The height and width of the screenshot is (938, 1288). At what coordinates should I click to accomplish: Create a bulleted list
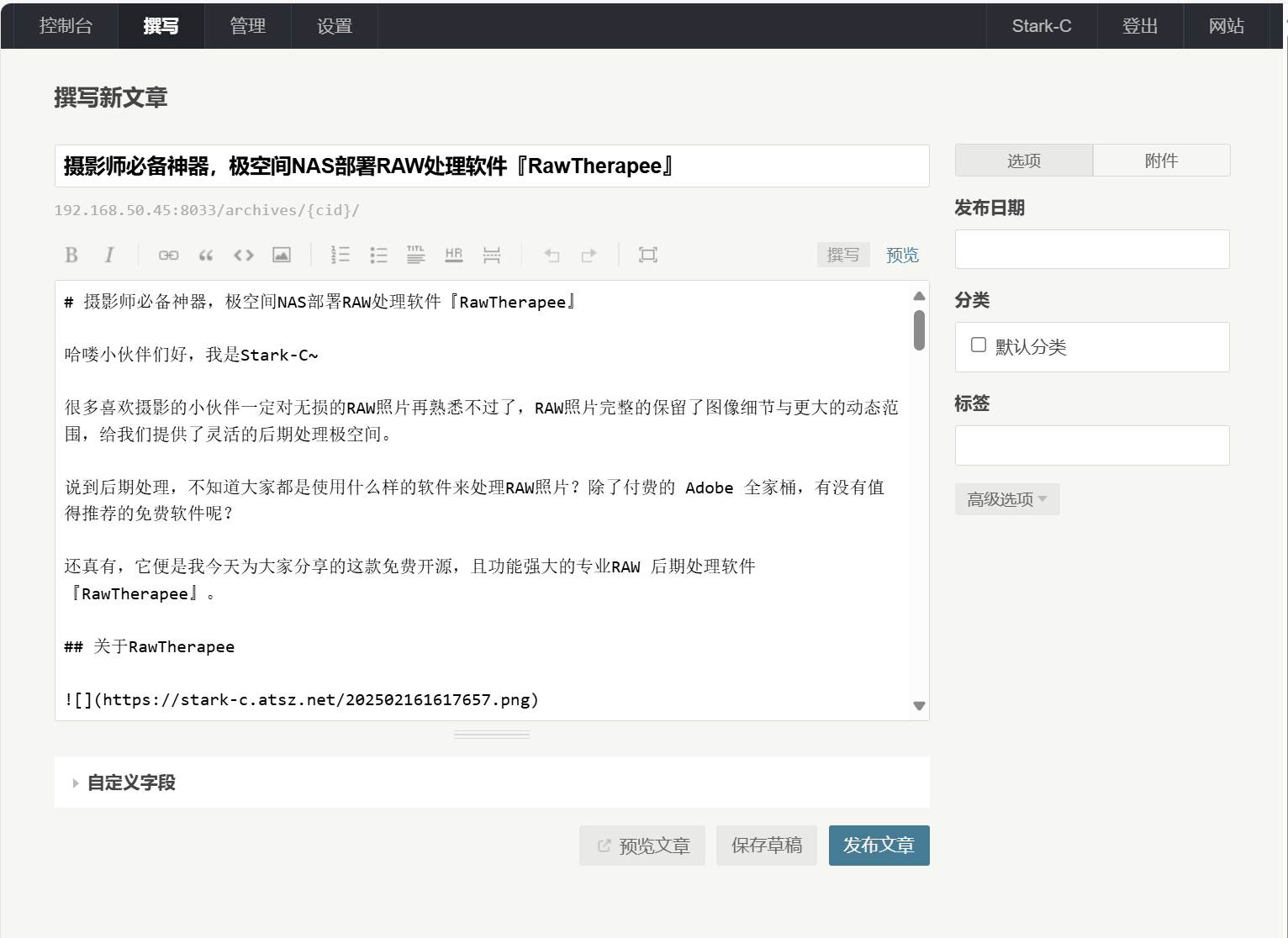[x=378, y=255]
